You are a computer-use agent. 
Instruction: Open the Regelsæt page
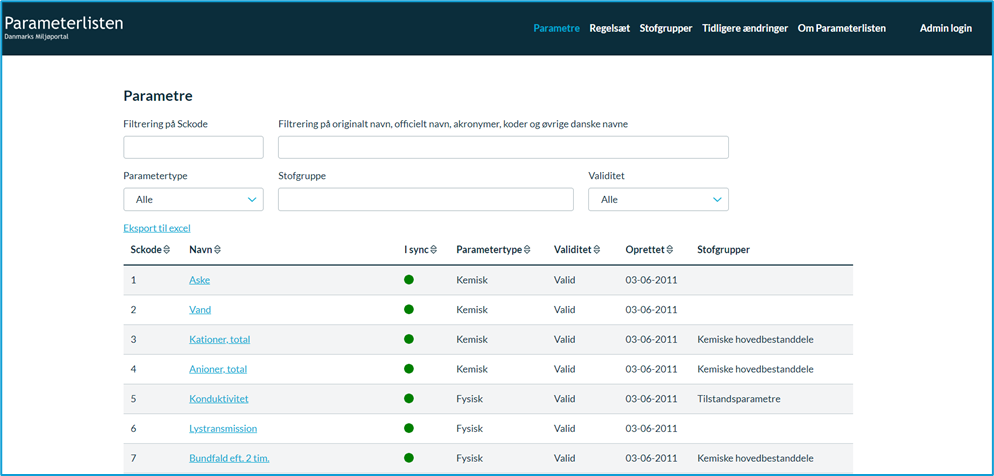610,29
